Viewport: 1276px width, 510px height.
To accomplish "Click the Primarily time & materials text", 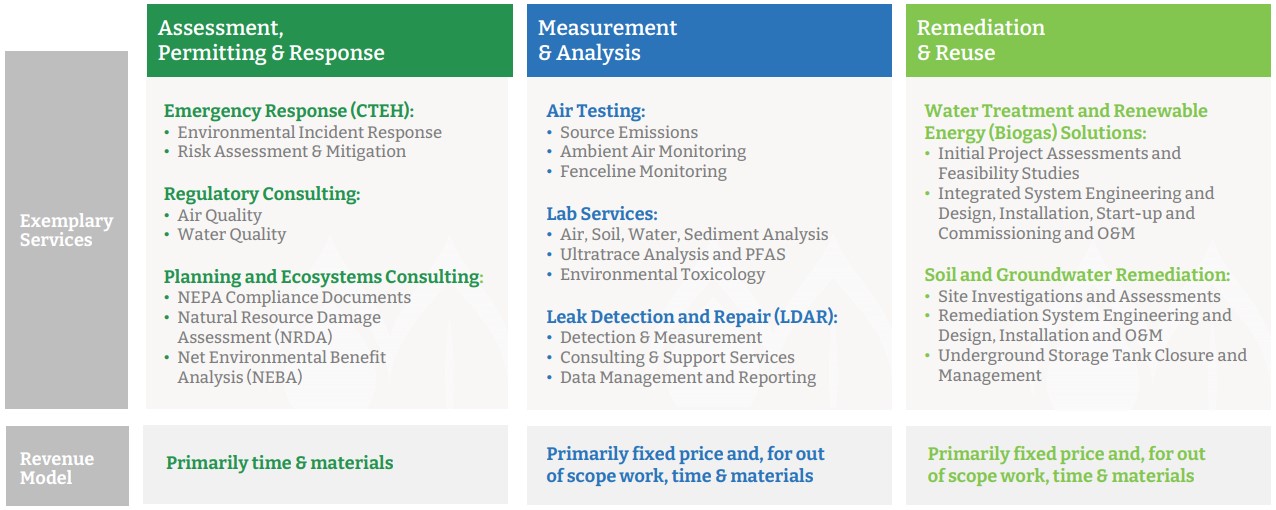I will (279, 463).
